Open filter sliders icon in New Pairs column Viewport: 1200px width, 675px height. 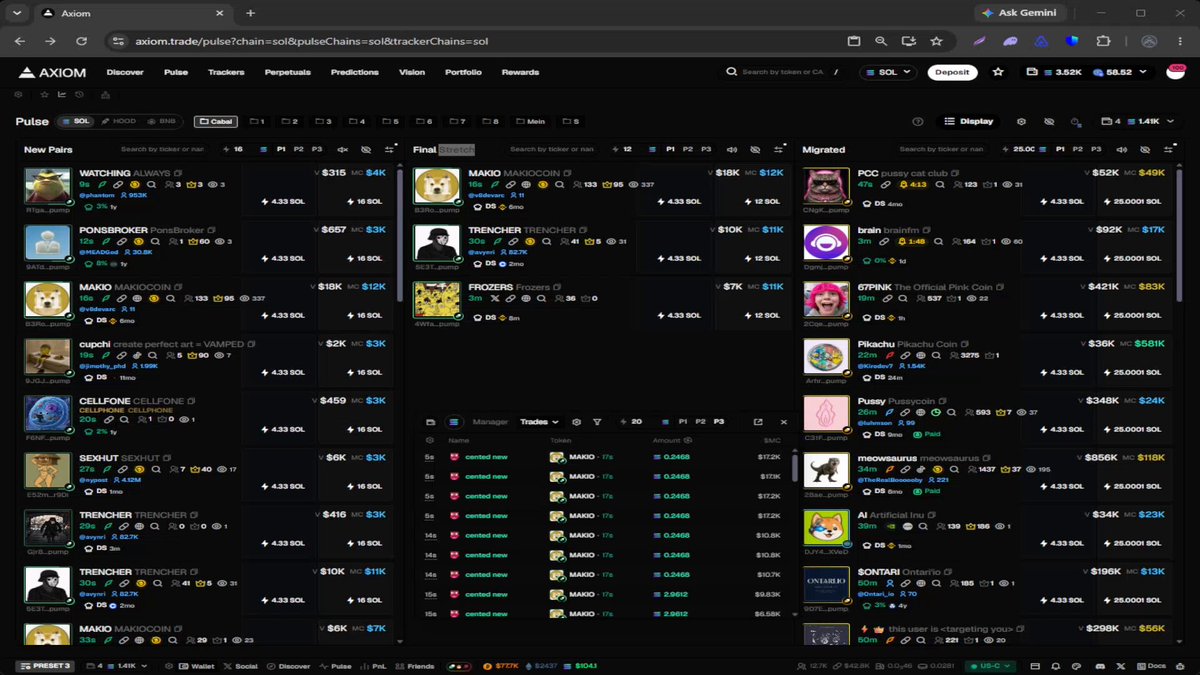389,149
